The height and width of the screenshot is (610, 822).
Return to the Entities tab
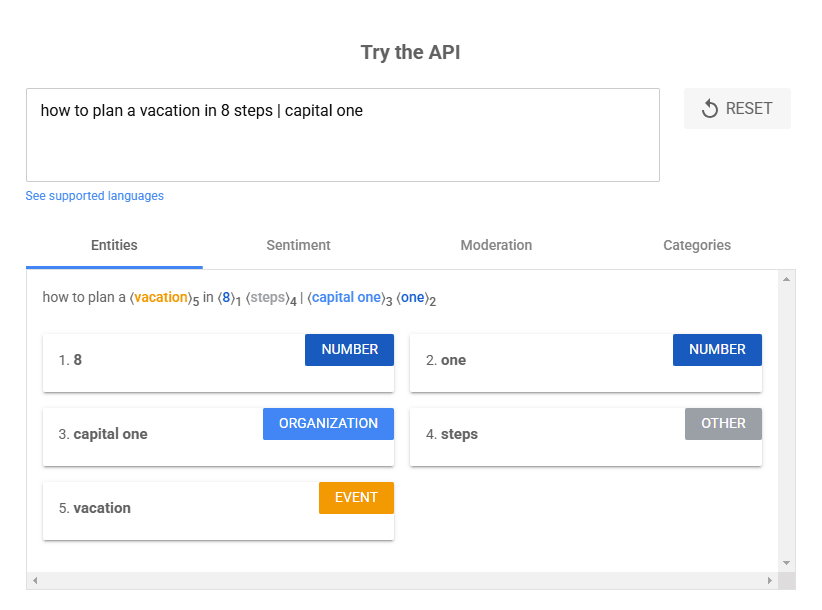coord(113,245)
